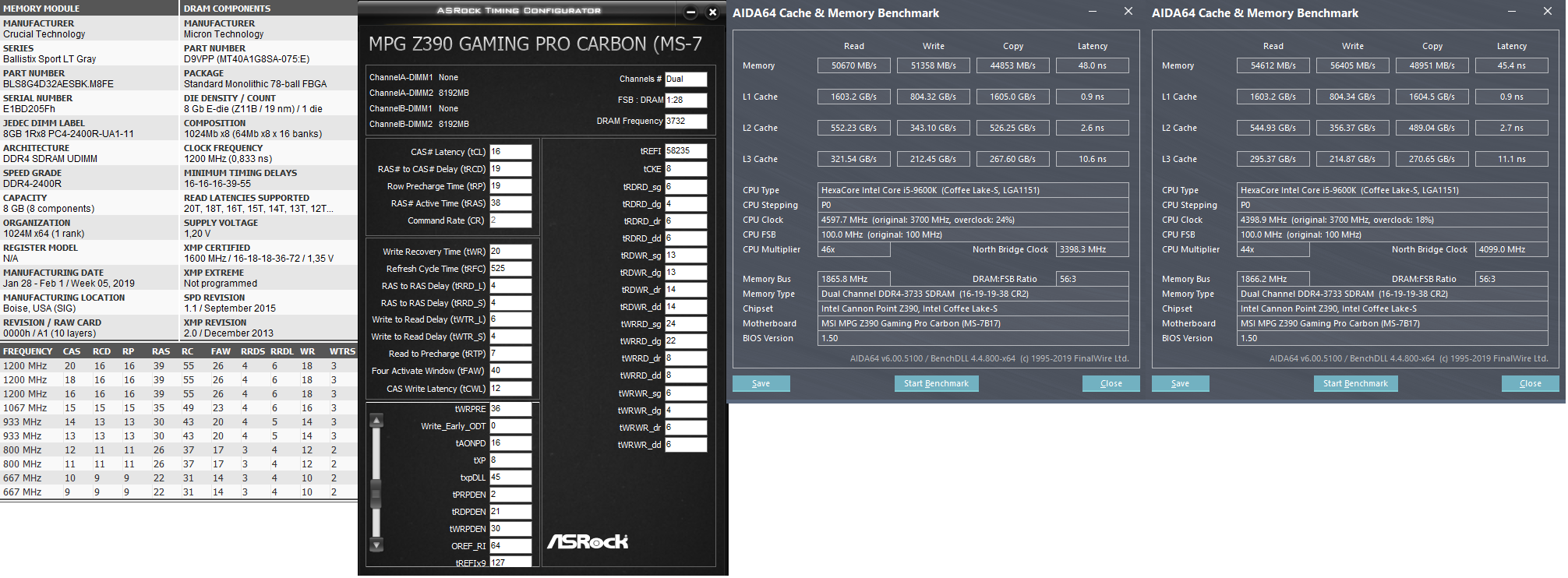Viewport: 1568px width, 578px height.
Task: Click the tWRPRE field showing 36
Action: point(510,409)
